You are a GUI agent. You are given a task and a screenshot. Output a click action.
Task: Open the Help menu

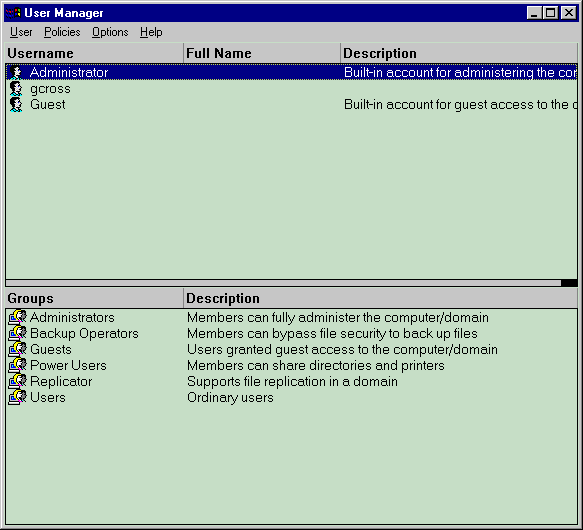click(151, 32)
